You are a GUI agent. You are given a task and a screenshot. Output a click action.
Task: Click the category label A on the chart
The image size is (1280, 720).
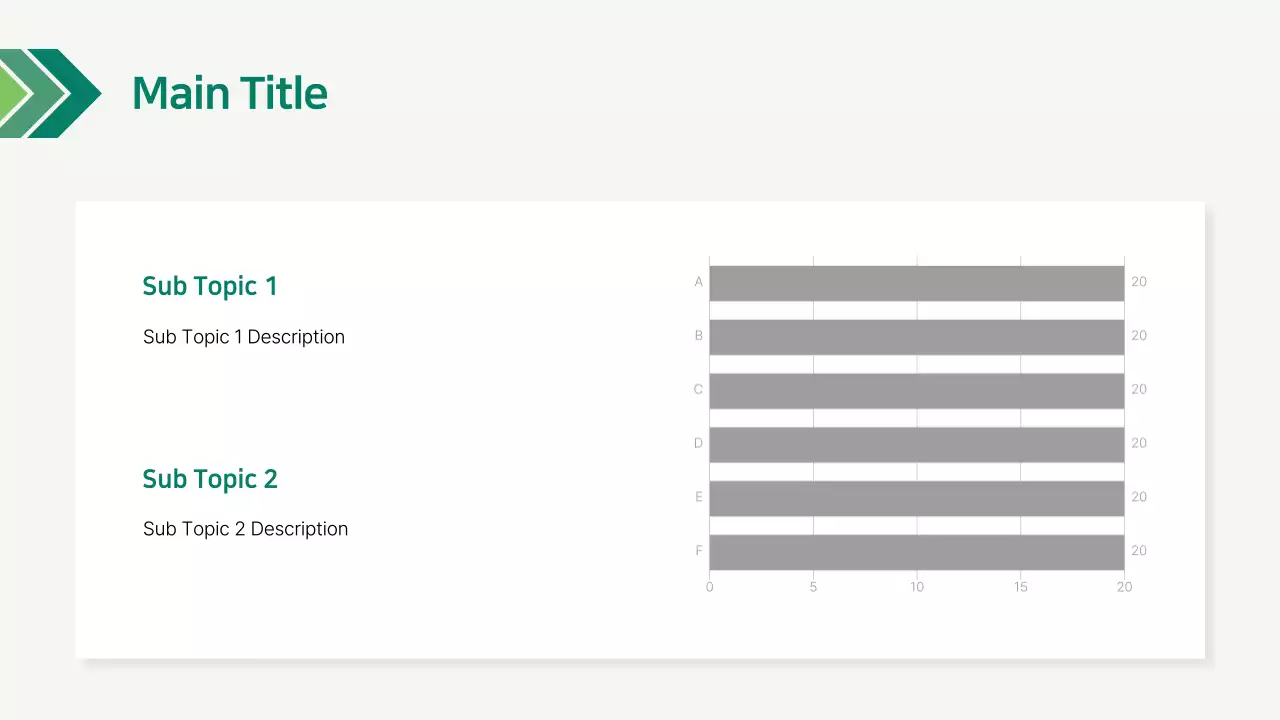pyautogui.click(x=699, y=282)
